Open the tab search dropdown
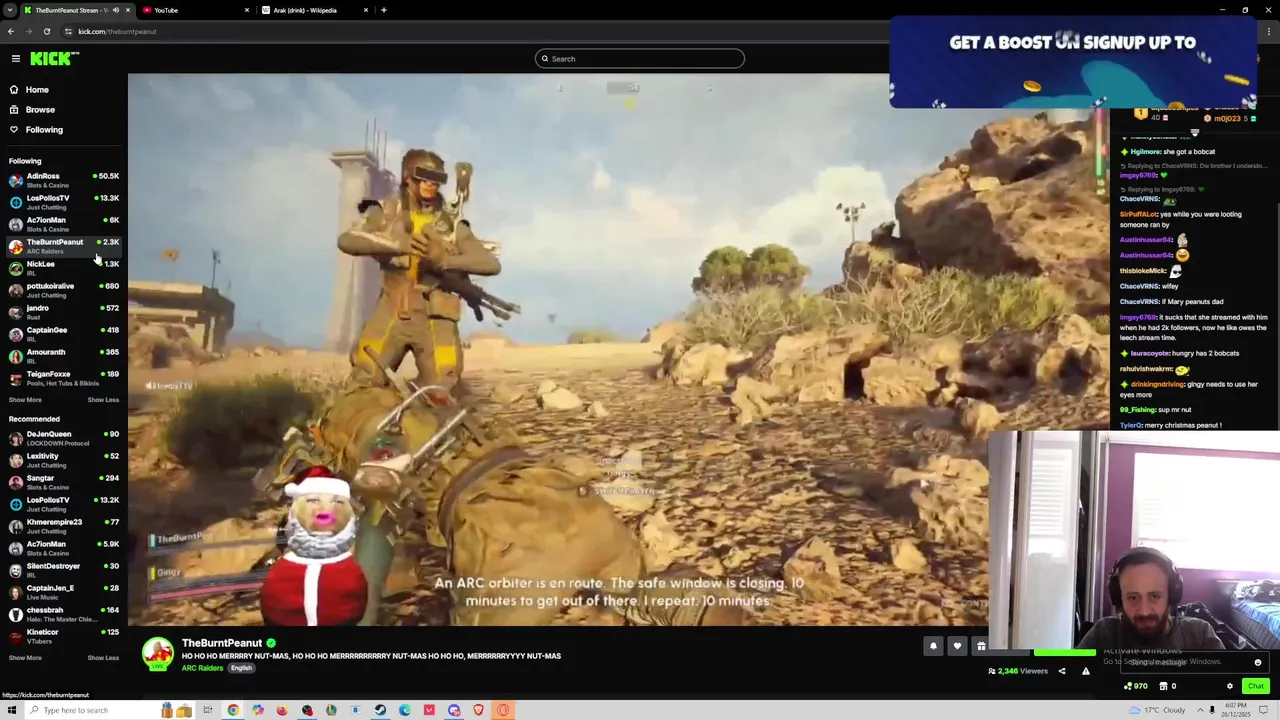The height and width of the screenshot is (720, 1280). point(10,10)
